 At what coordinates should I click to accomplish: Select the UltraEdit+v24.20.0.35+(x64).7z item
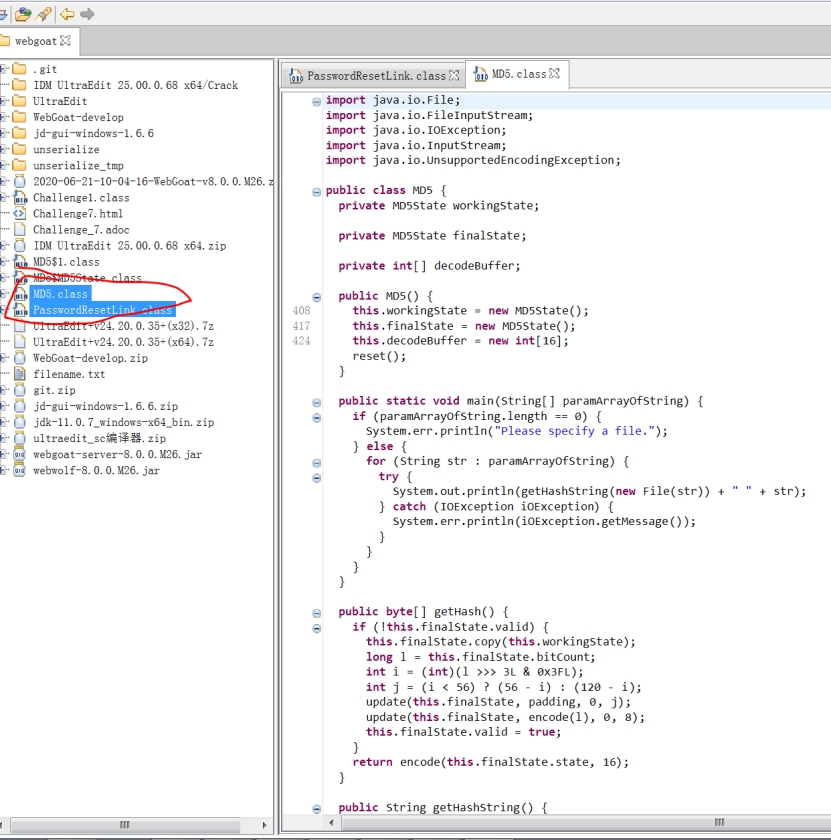coord(123,342)
